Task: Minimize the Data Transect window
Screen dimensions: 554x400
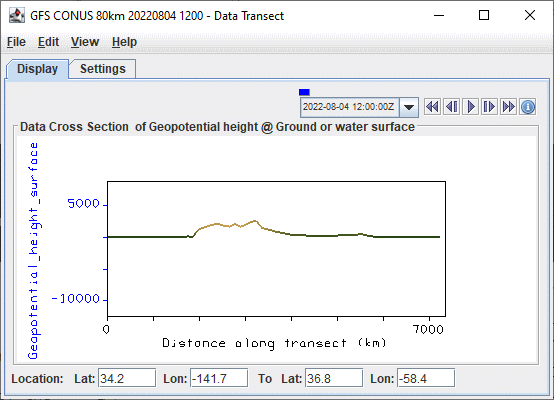Action: (439, 16)
